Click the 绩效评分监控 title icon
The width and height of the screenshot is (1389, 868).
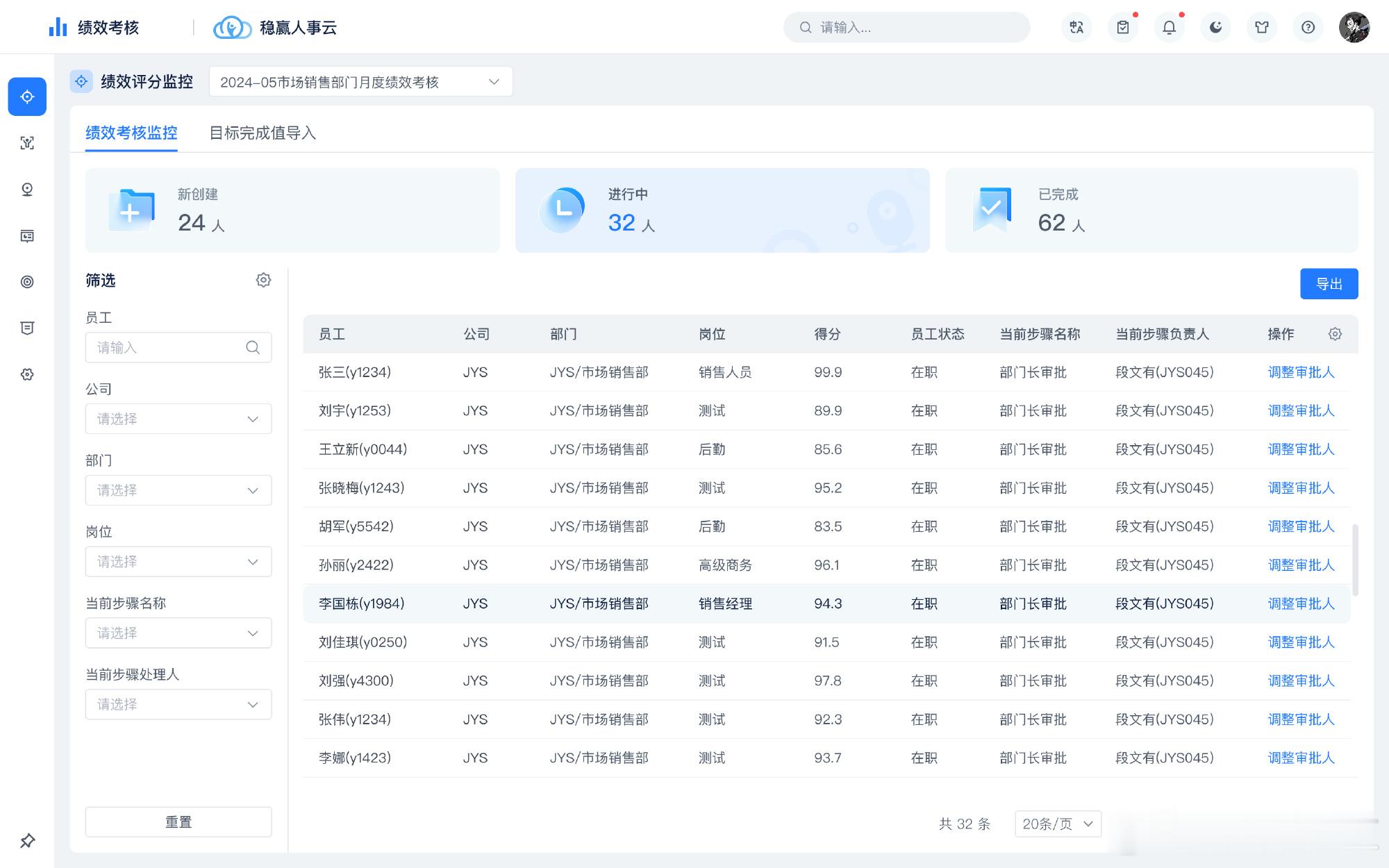point(81,81)
